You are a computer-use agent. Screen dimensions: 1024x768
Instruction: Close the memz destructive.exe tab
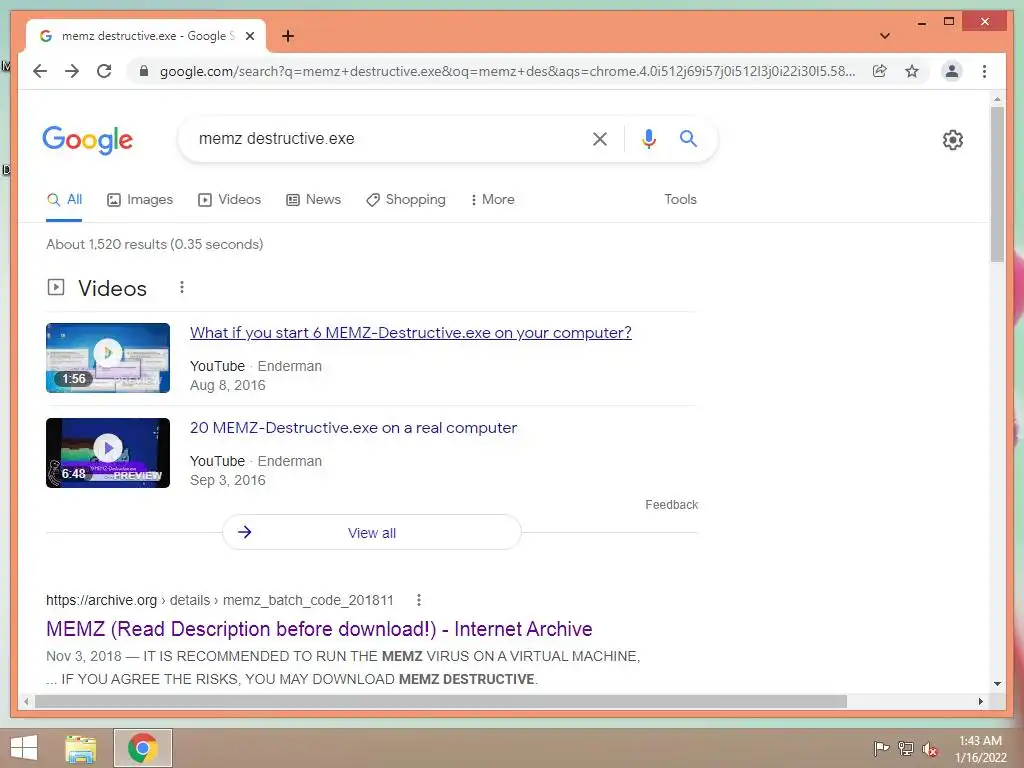[249, 36]
